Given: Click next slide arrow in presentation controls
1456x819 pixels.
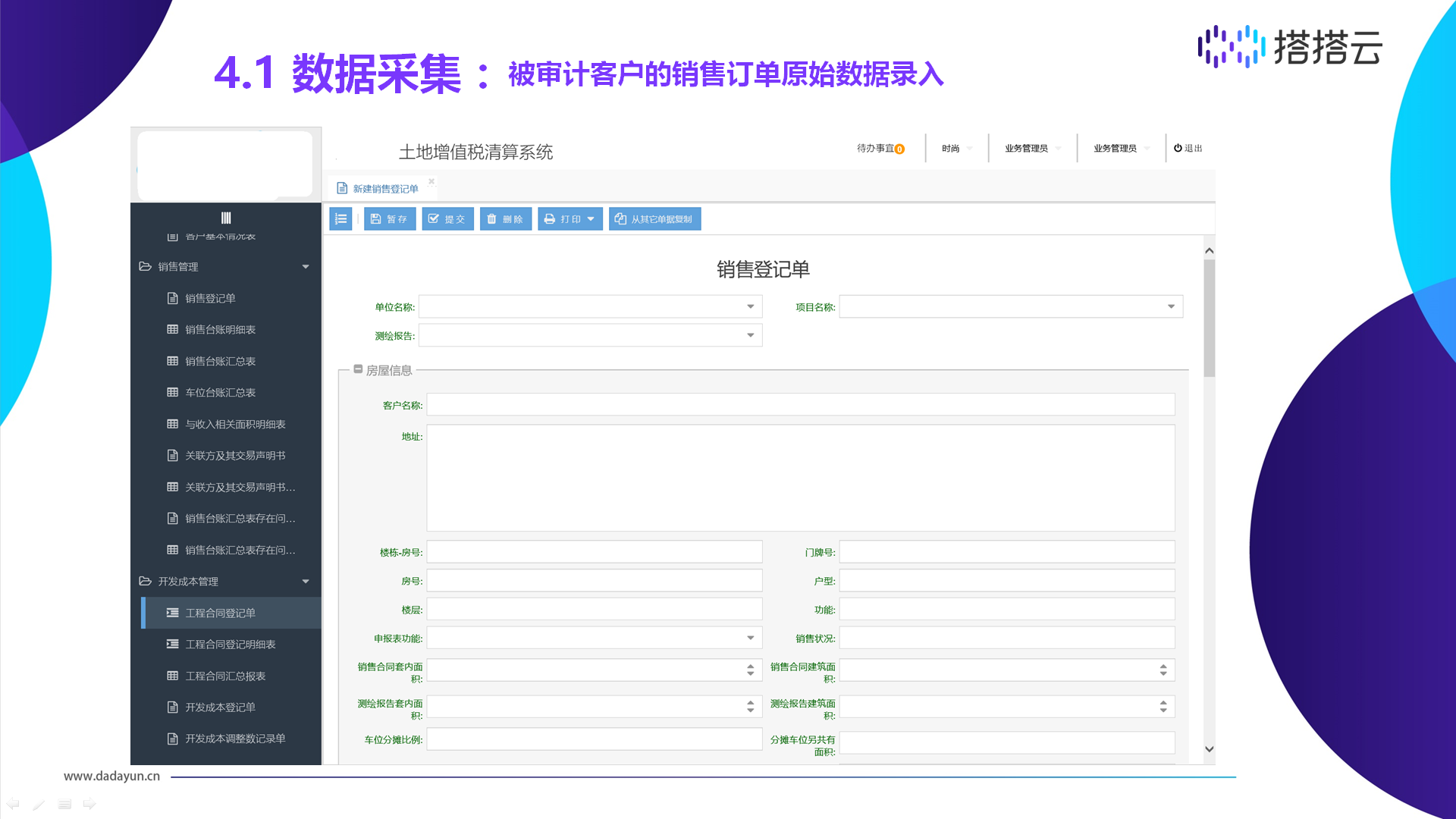Looking at the screenshot, I should click(x=89, y=804).
